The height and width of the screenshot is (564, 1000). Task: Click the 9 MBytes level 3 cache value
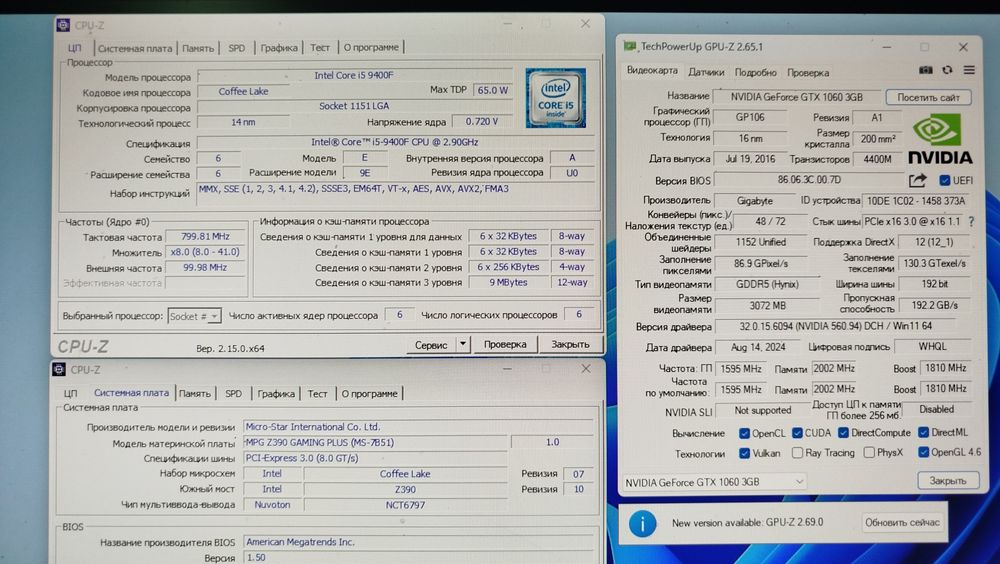508,282
